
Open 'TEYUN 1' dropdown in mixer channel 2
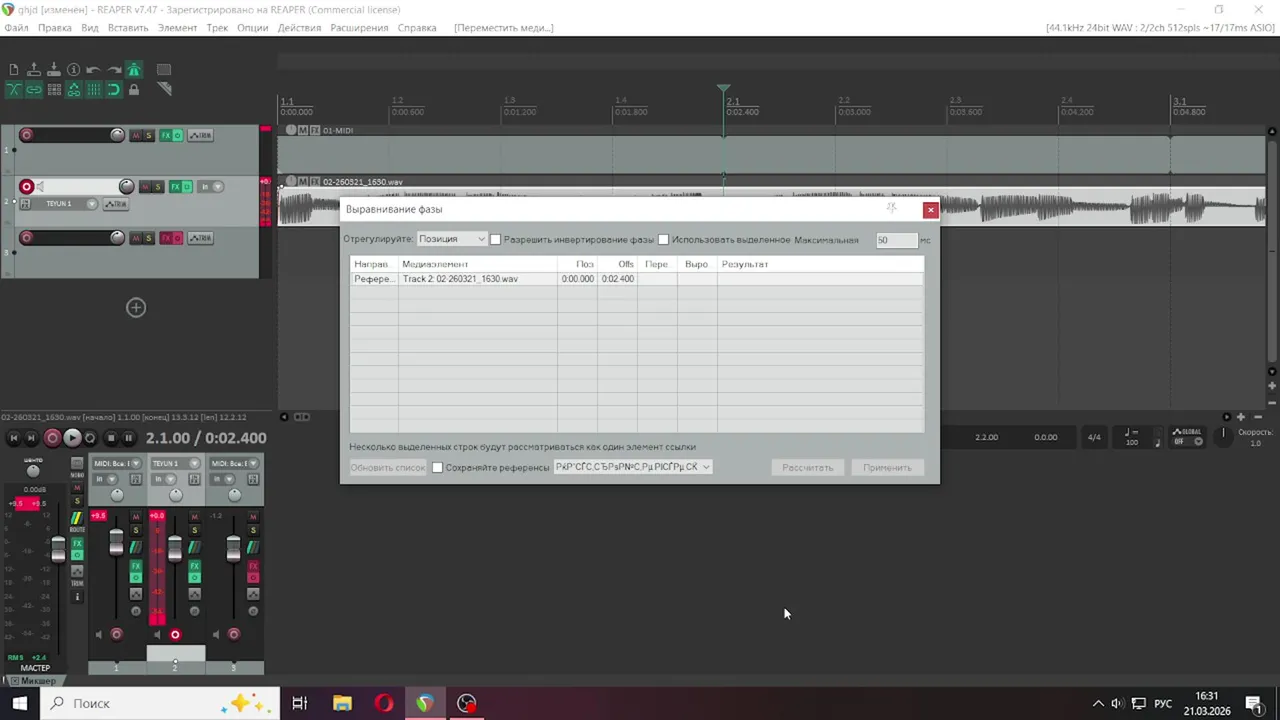(x=176, y=464)
